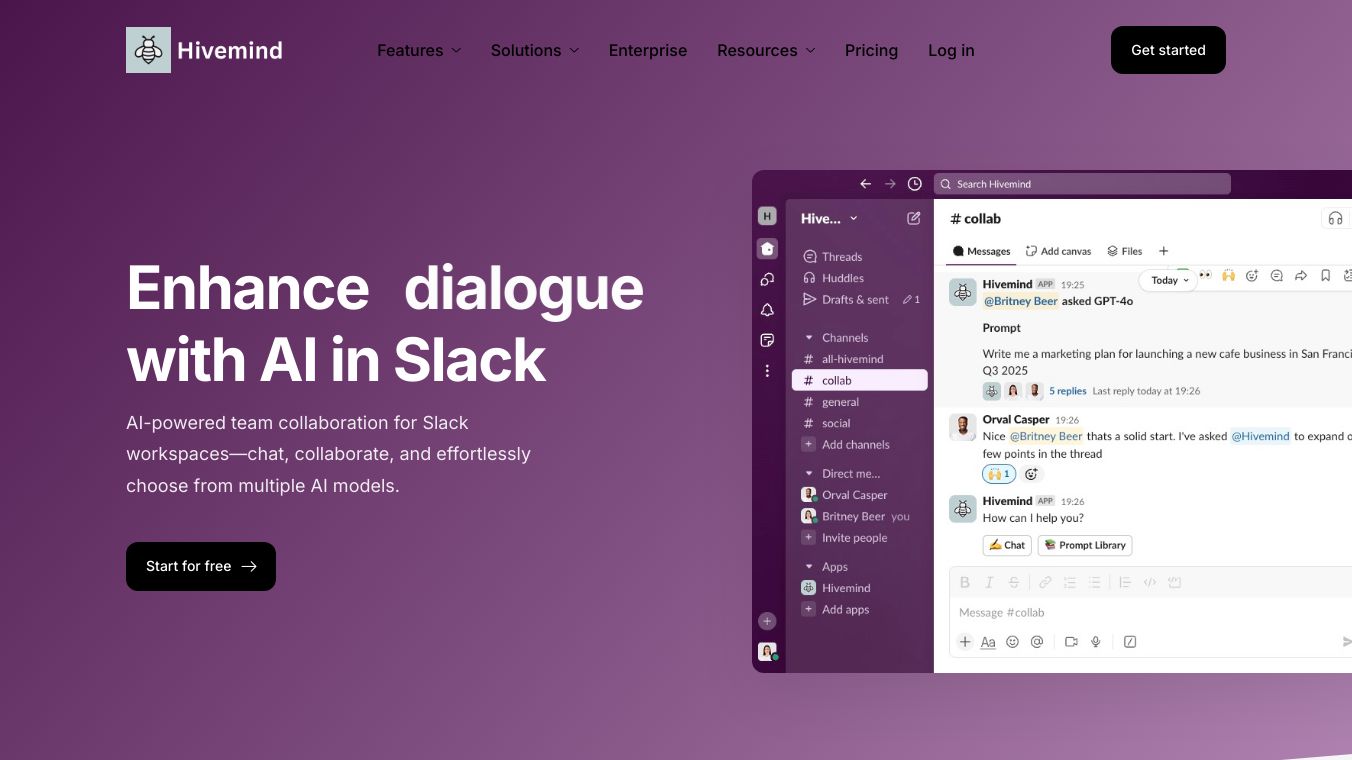Expand the Features dropdown menu
This screenshot has width=1352, height=760.
419,50
